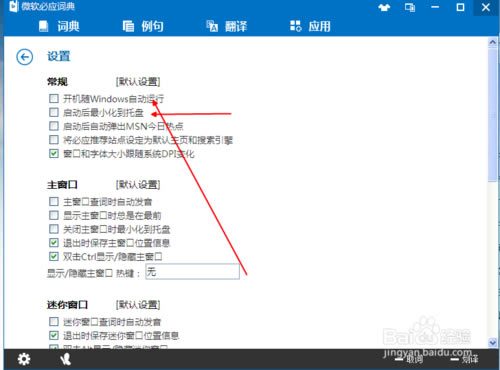Uncheck 双击Ctrl显示/隐藏主窗口
Screen dimensions: 500x370
(x=54, y=256)
